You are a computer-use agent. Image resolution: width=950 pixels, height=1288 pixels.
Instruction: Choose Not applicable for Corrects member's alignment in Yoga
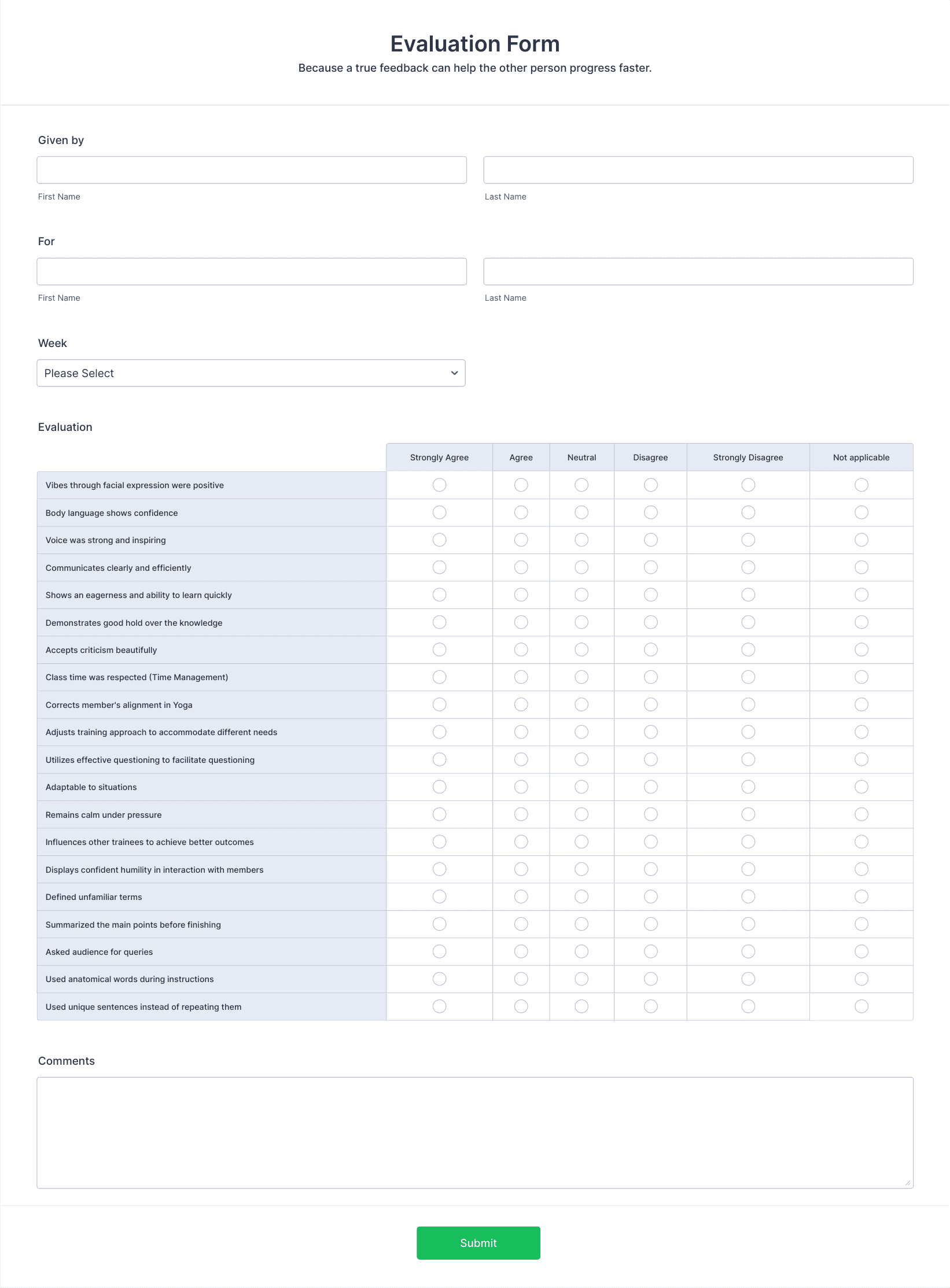861,704
